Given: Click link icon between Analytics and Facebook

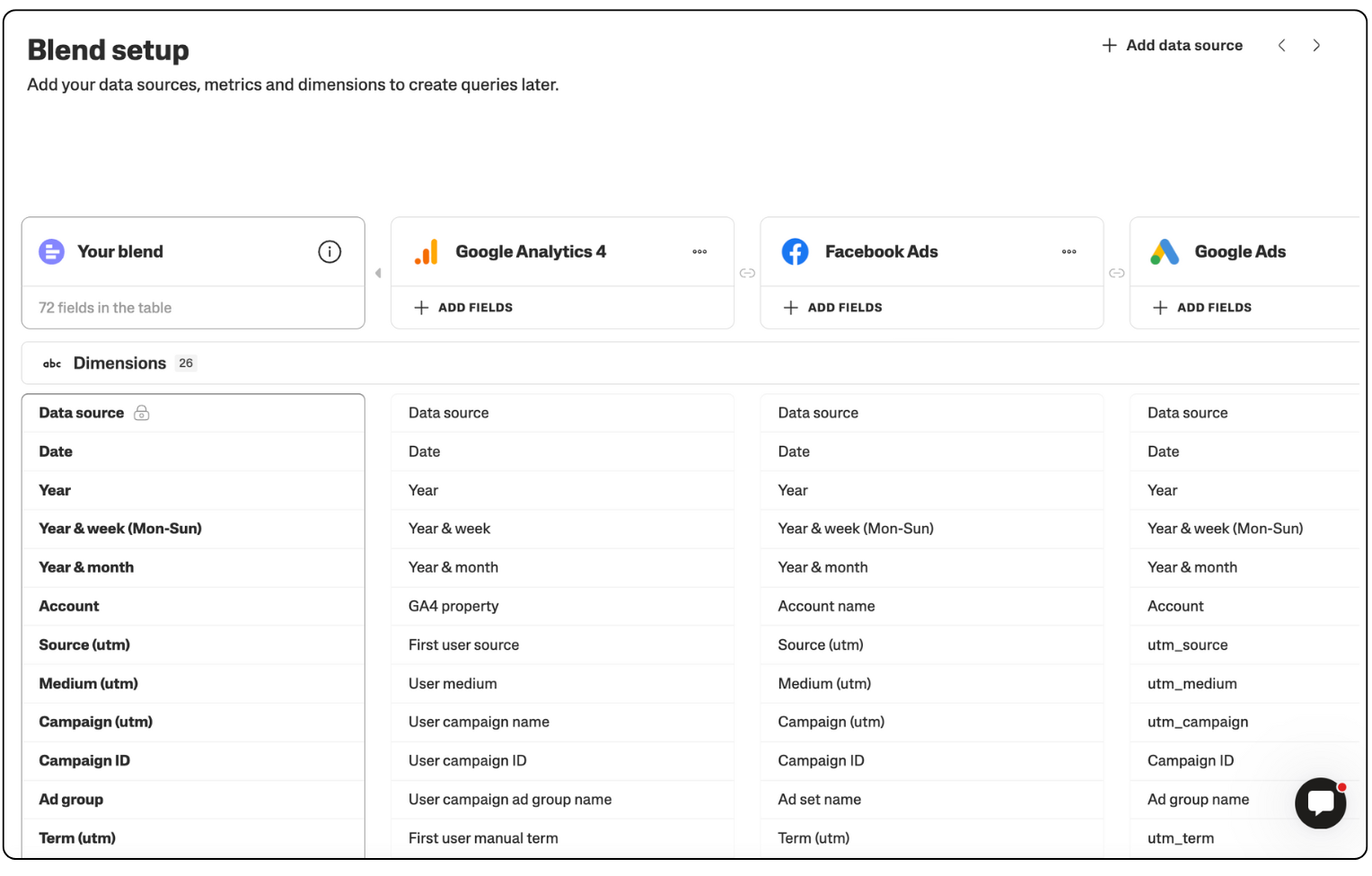Looking at the screenshot, I should point(747,274).
